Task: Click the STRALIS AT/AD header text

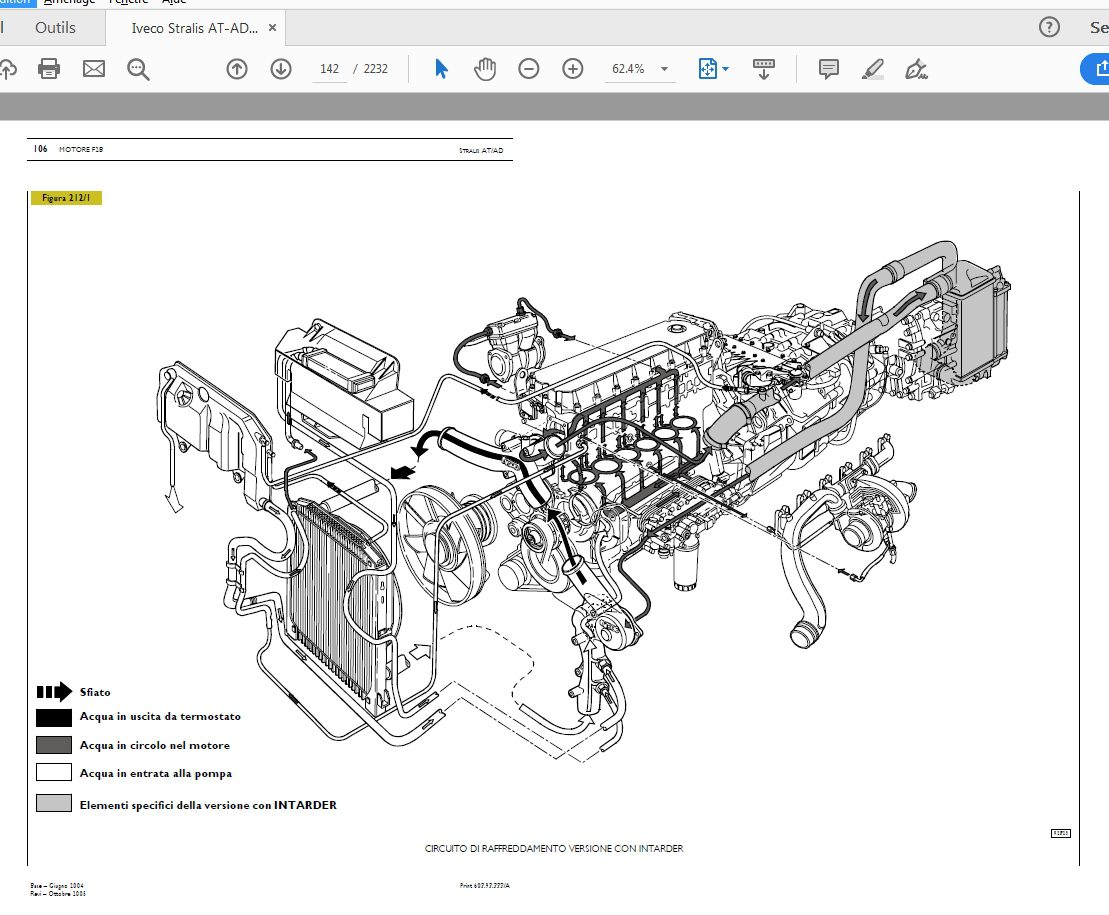Action: pos(481,151)
